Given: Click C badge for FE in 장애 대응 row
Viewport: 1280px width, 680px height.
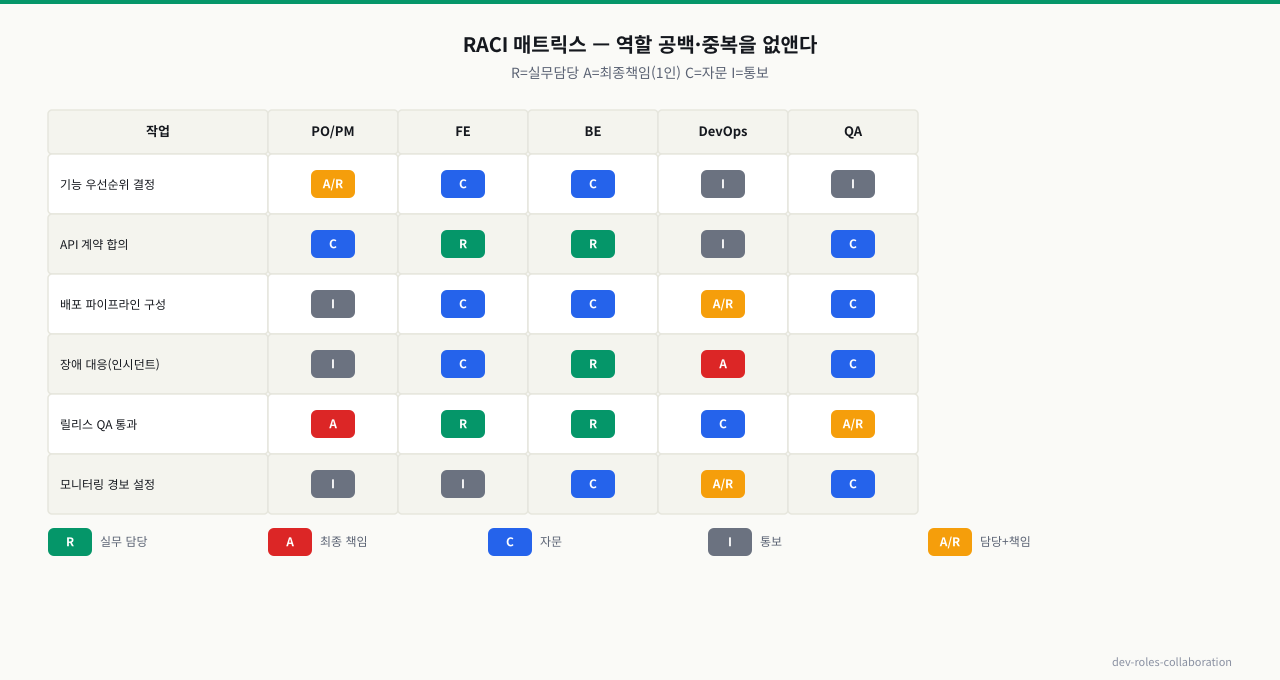Looking at the screenshot, I should tap(463, 364).
